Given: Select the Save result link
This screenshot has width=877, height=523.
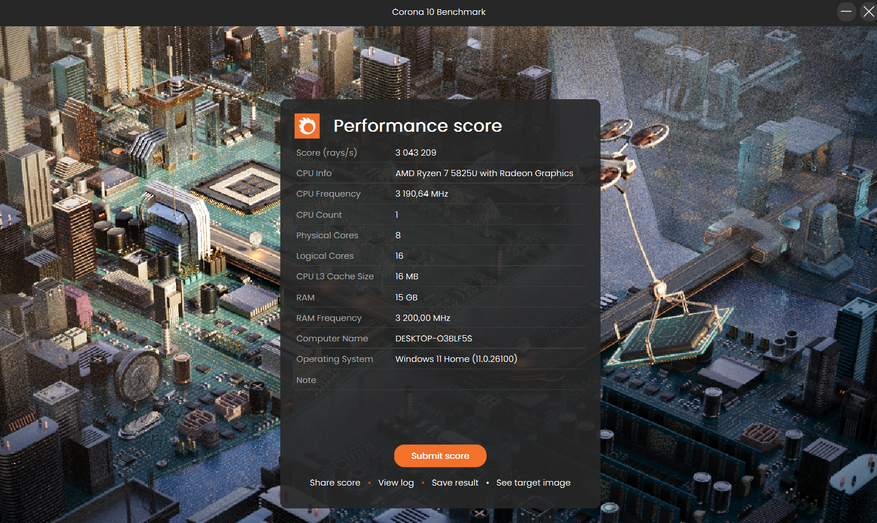Looking at the screenshot, I should click(455, 483).
